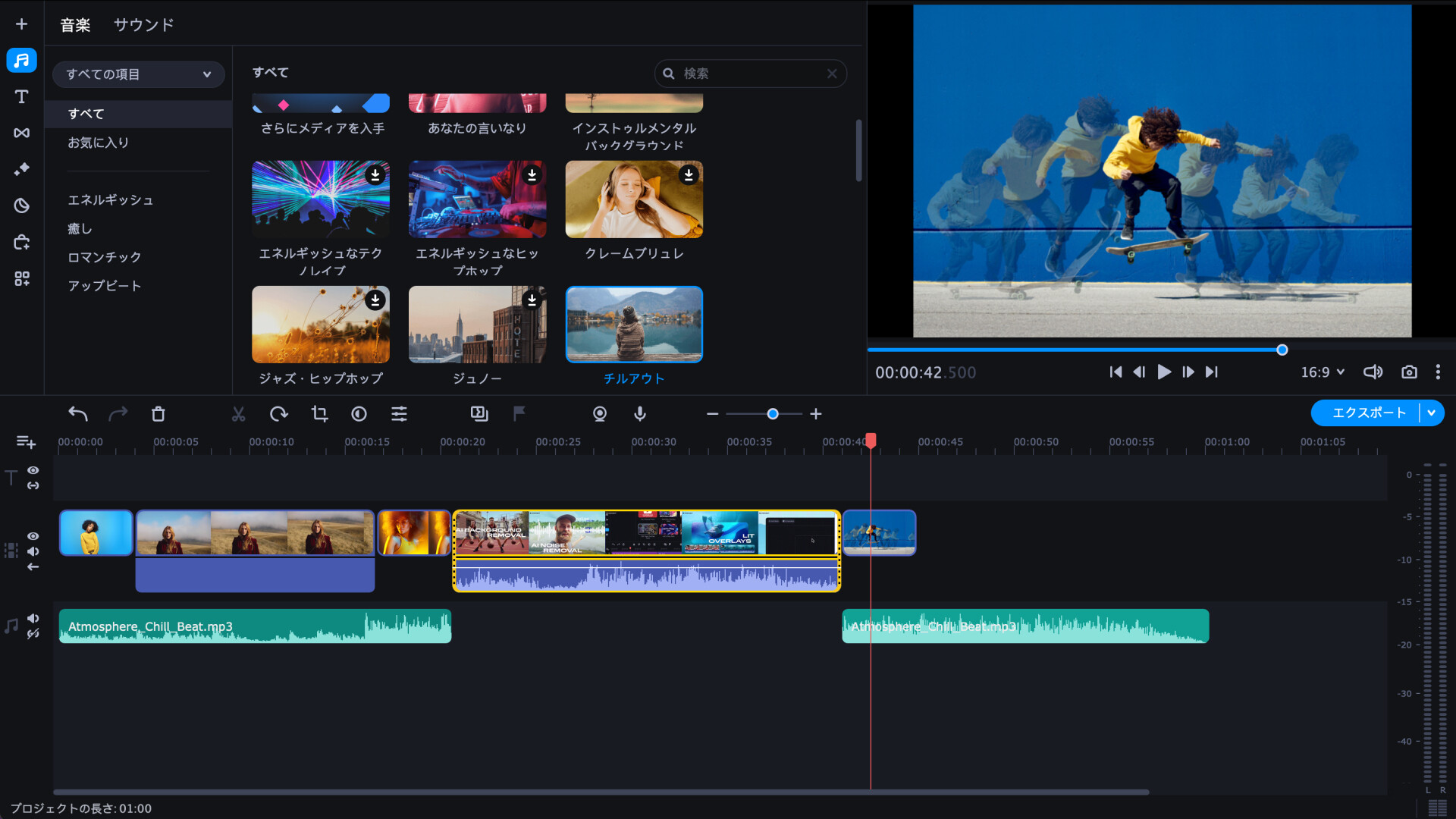Screen dimensions: 1456x819
Task: Delete the selected clip with trash icon
Action: click(158, 414)
